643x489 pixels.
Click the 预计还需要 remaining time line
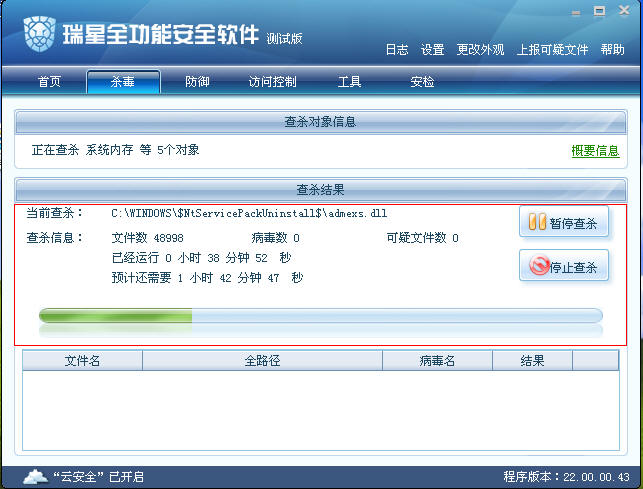point(207,278)
